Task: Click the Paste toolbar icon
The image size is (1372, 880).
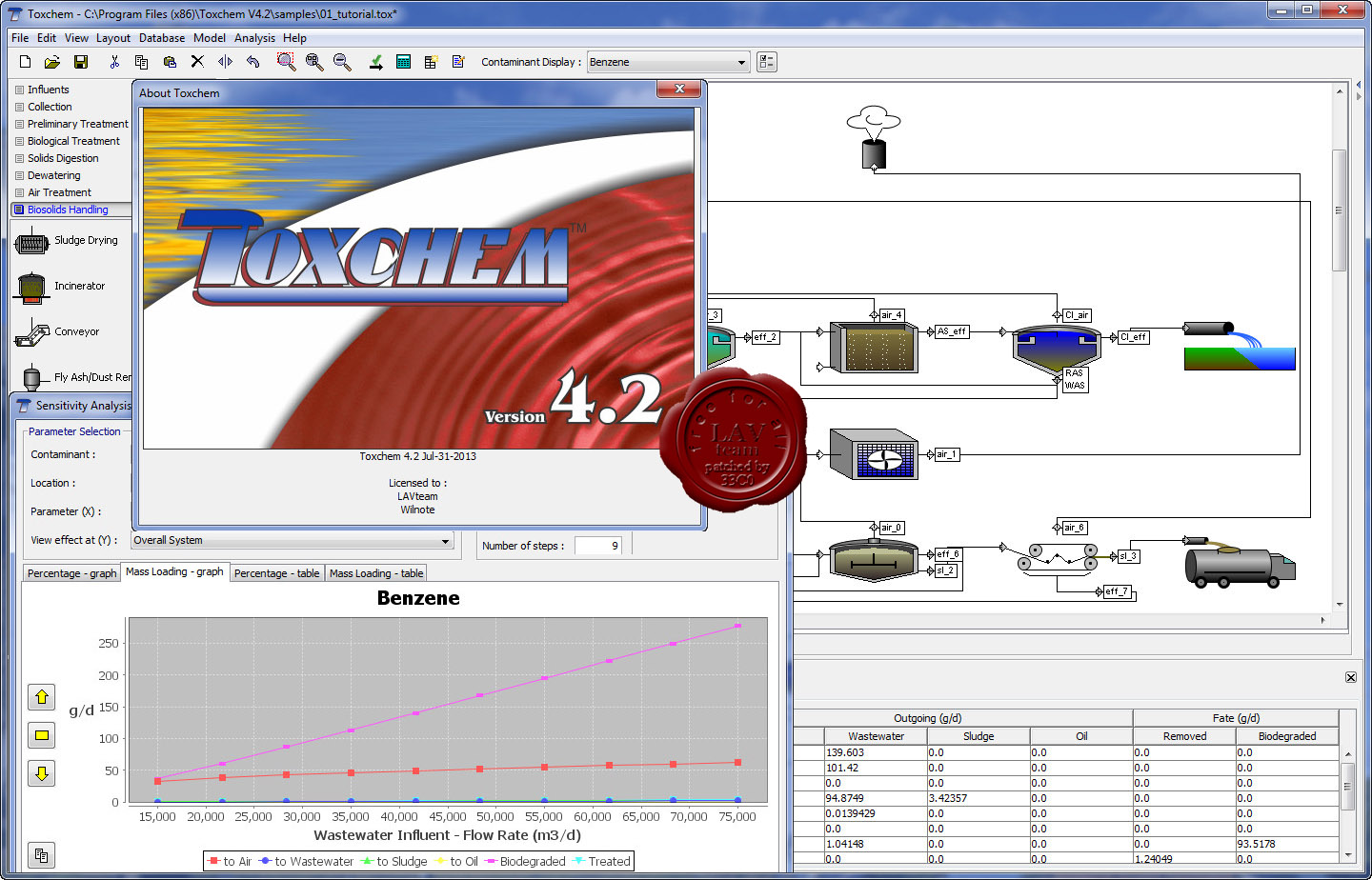Action: pyautogui.click(x=170, y=62)
